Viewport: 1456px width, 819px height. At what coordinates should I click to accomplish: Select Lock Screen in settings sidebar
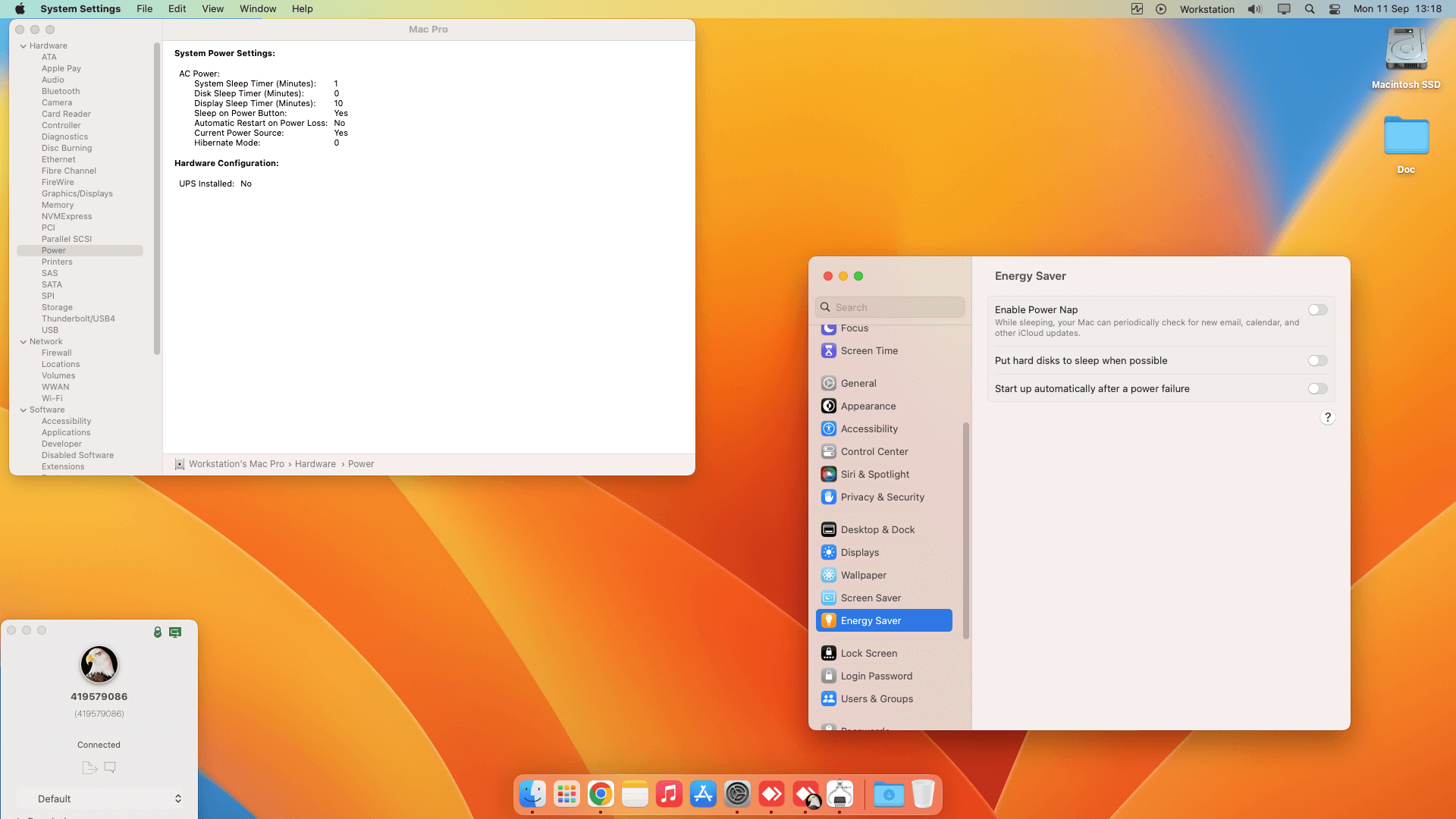(868, 653)
